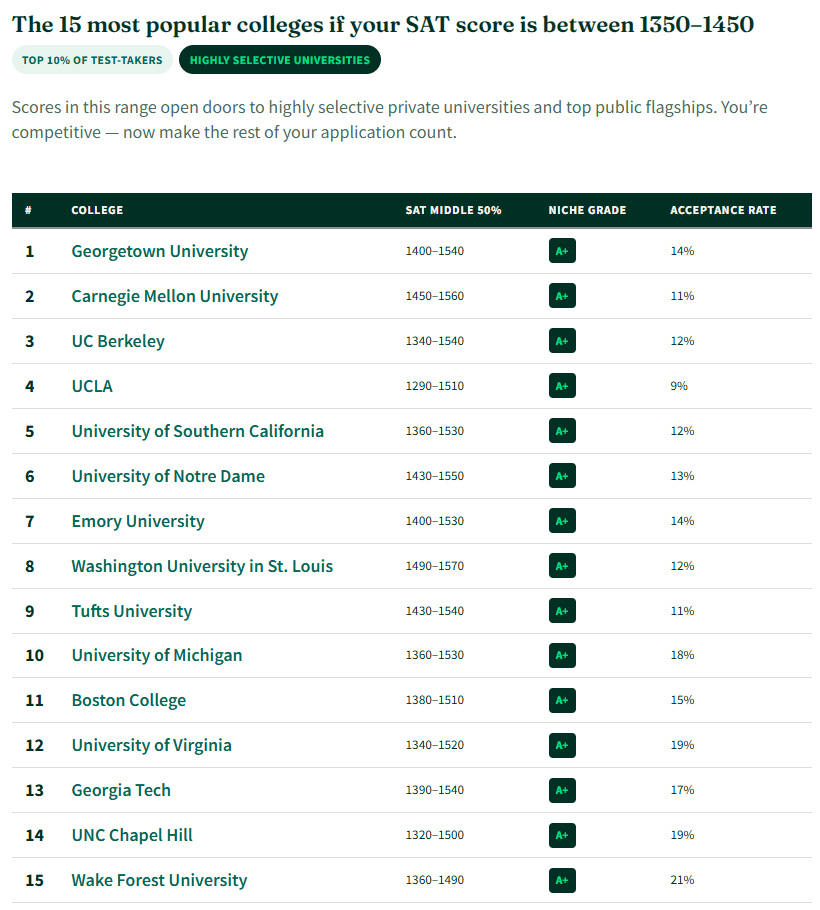
Task: Click the College column header
Action: (97, 210)
